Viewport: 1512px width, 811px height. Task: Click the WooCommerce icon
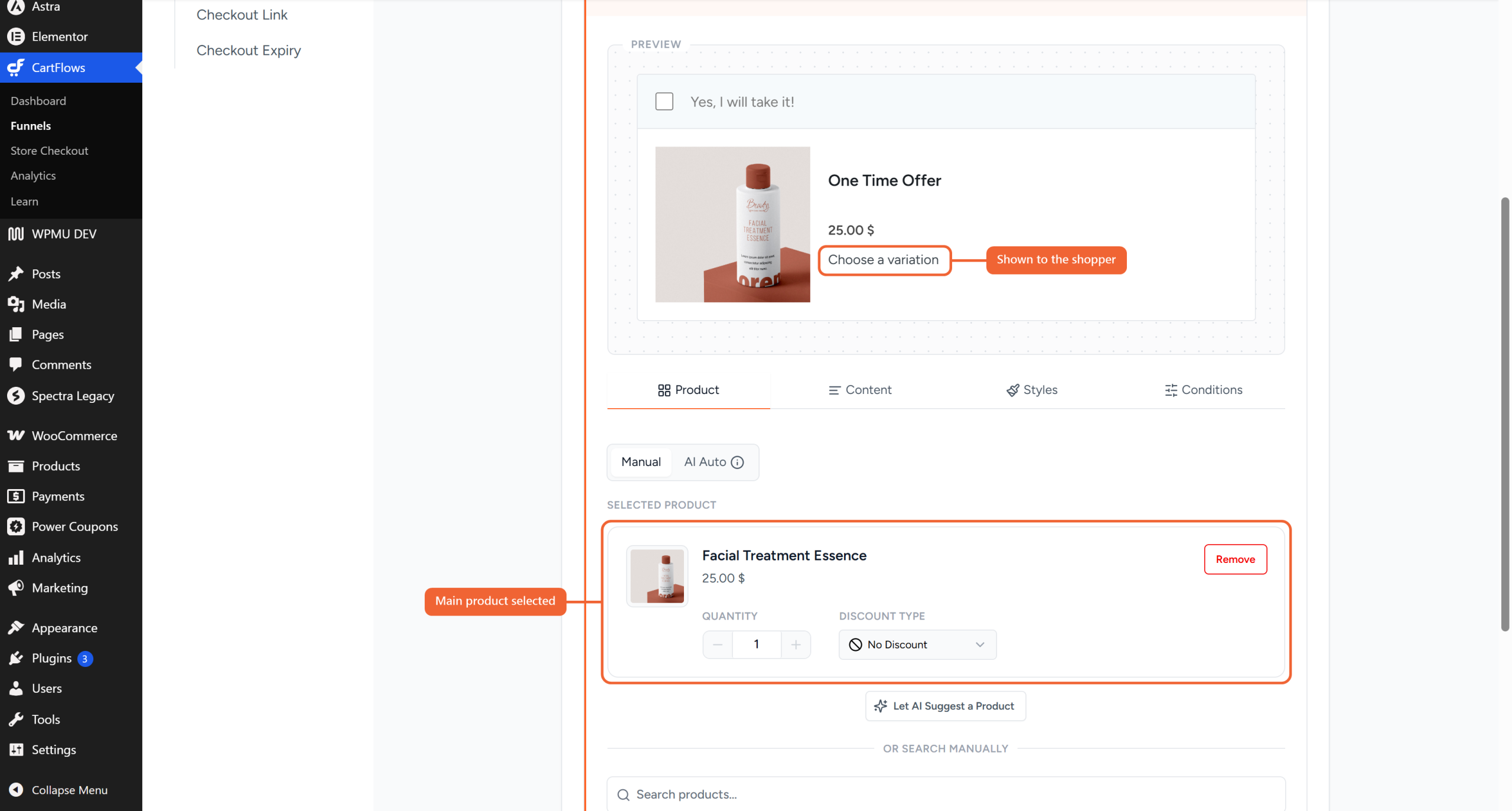(16, 436)
